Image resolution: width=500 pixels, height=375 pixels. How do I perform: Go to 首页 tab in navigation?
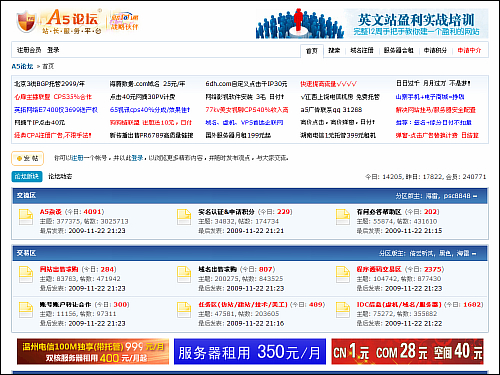click(x=312, y=51)
